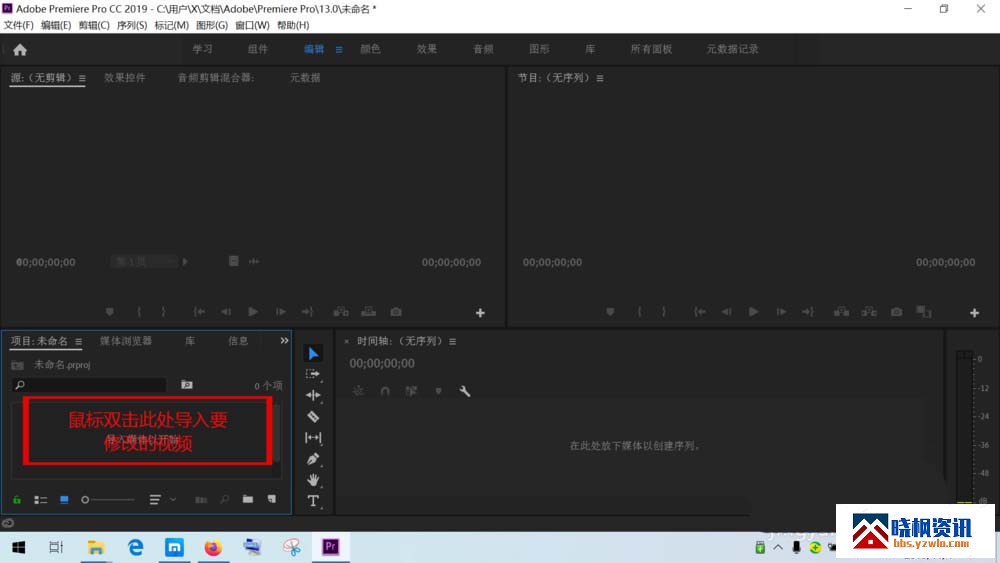
Task: Select the Ripple Edit tool
Action: 313,395
